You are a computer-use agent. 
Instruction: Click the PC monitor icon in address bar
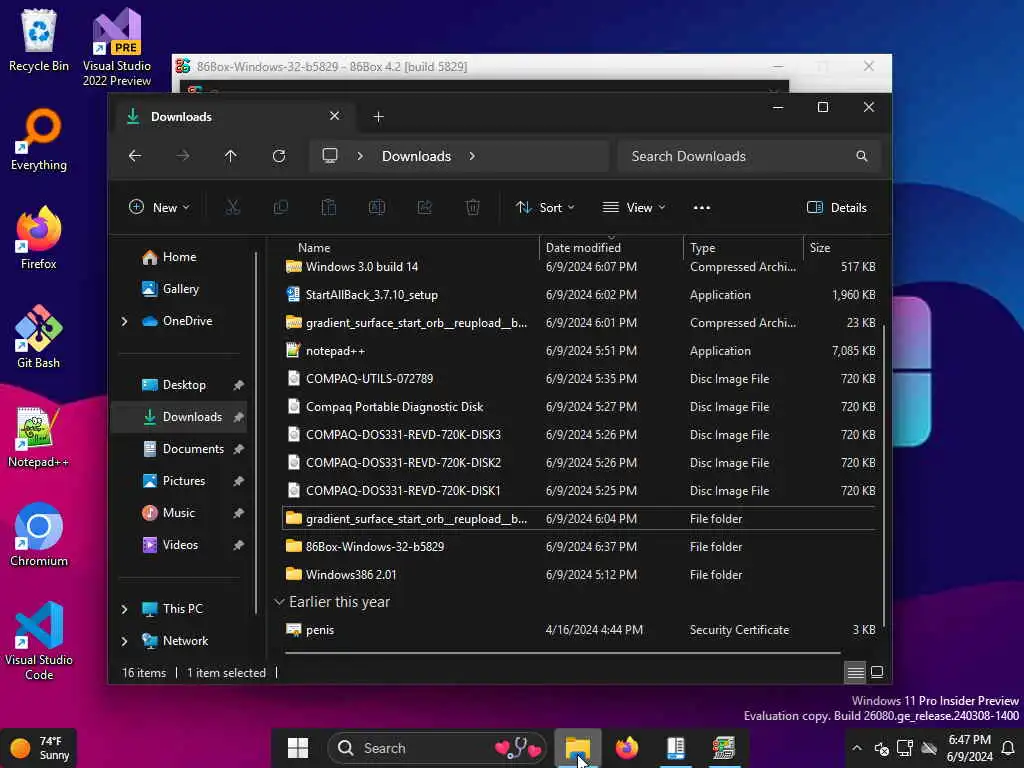click(x=330, y=155)
